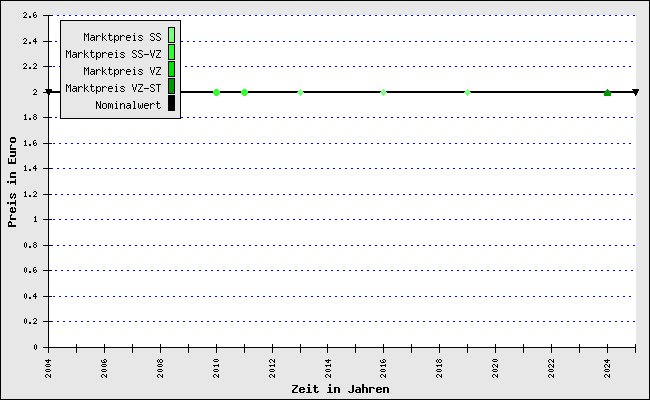
Task: Select the diamond data point at 2016
Action: tap(383, 92)
